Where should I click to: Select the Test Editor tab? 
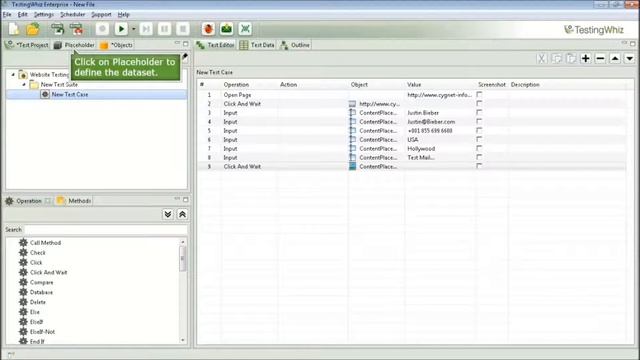pyautogui.click(x=215, y=45)
